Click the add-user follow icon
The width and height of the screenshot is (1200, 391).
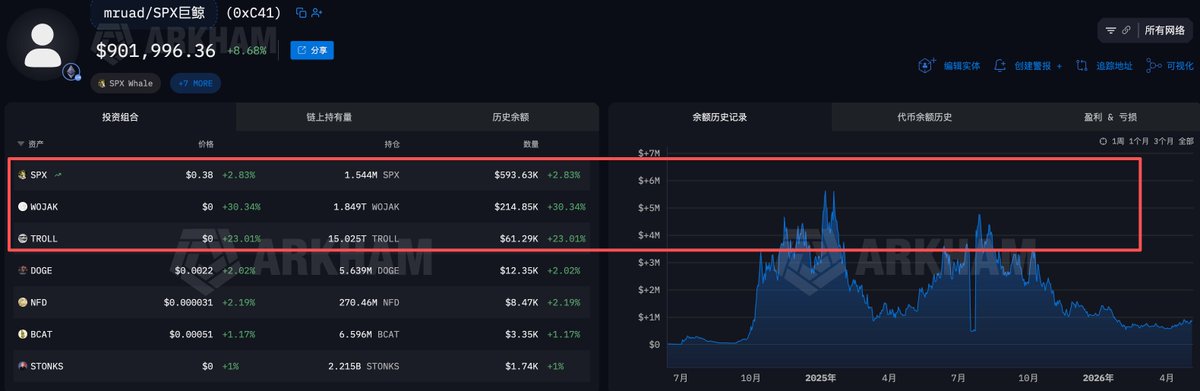tap(317, 13)
